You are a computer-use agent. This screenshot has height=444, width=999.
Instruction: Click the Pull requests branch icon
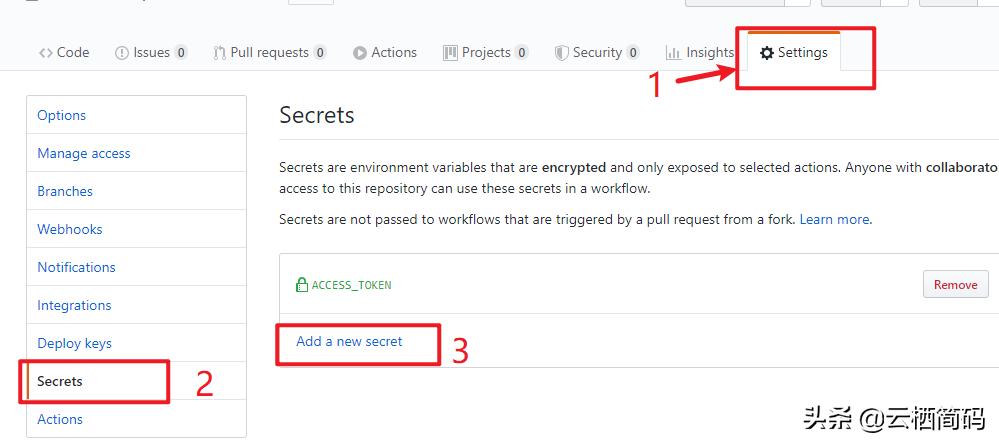click(x=219, y=53)
